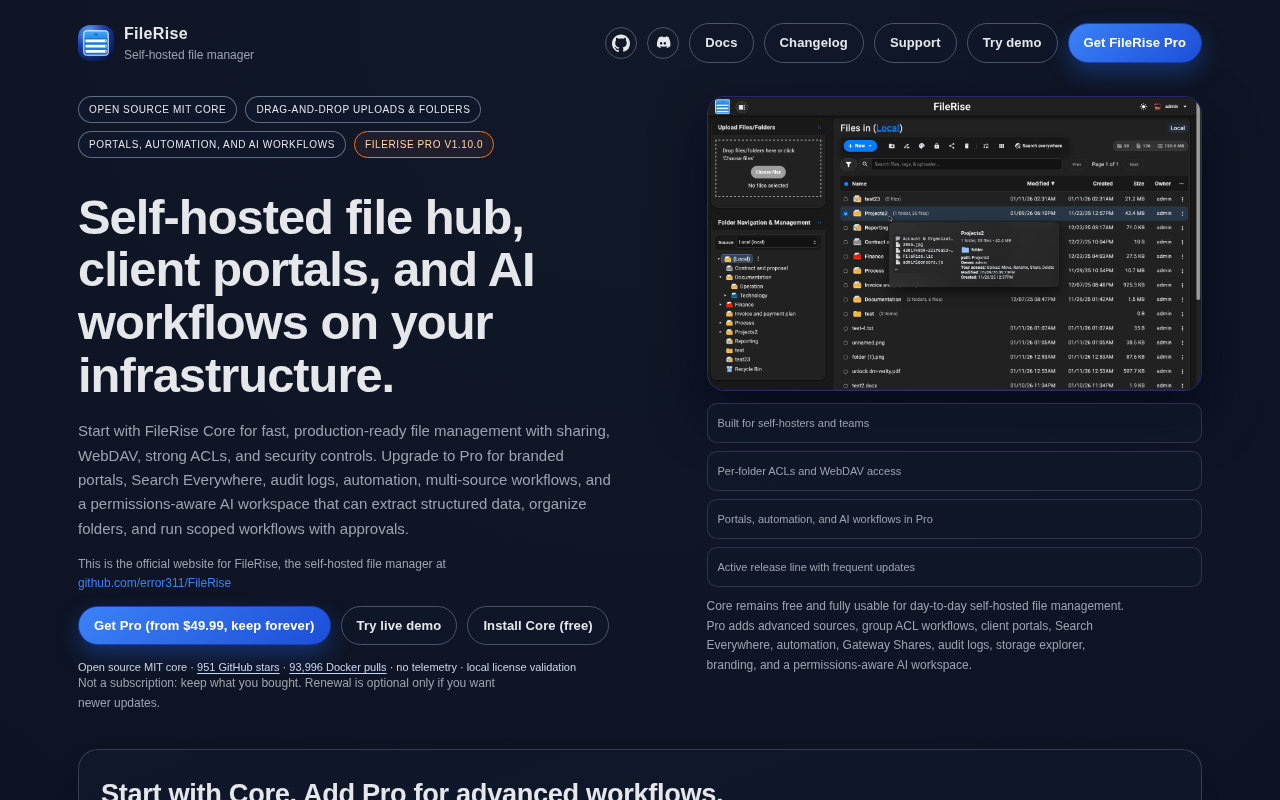
Task: Open the Source Local dropdown in folder panel
Action: pos(777,242)
